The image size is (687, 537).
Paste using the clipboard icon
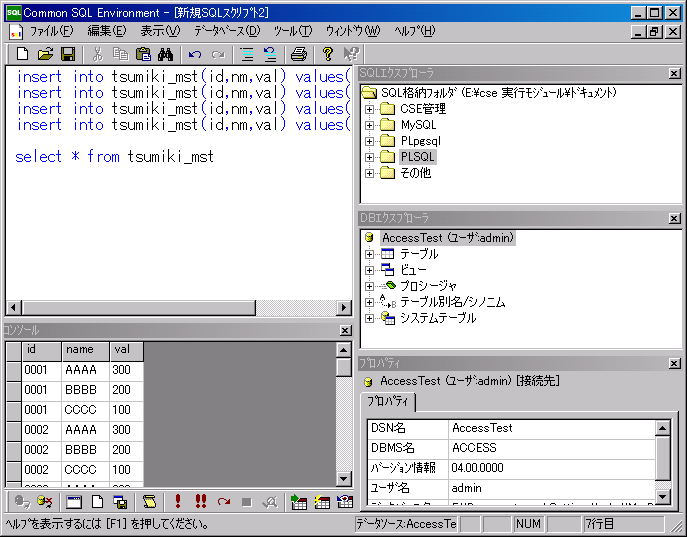(x=143, y=54)
